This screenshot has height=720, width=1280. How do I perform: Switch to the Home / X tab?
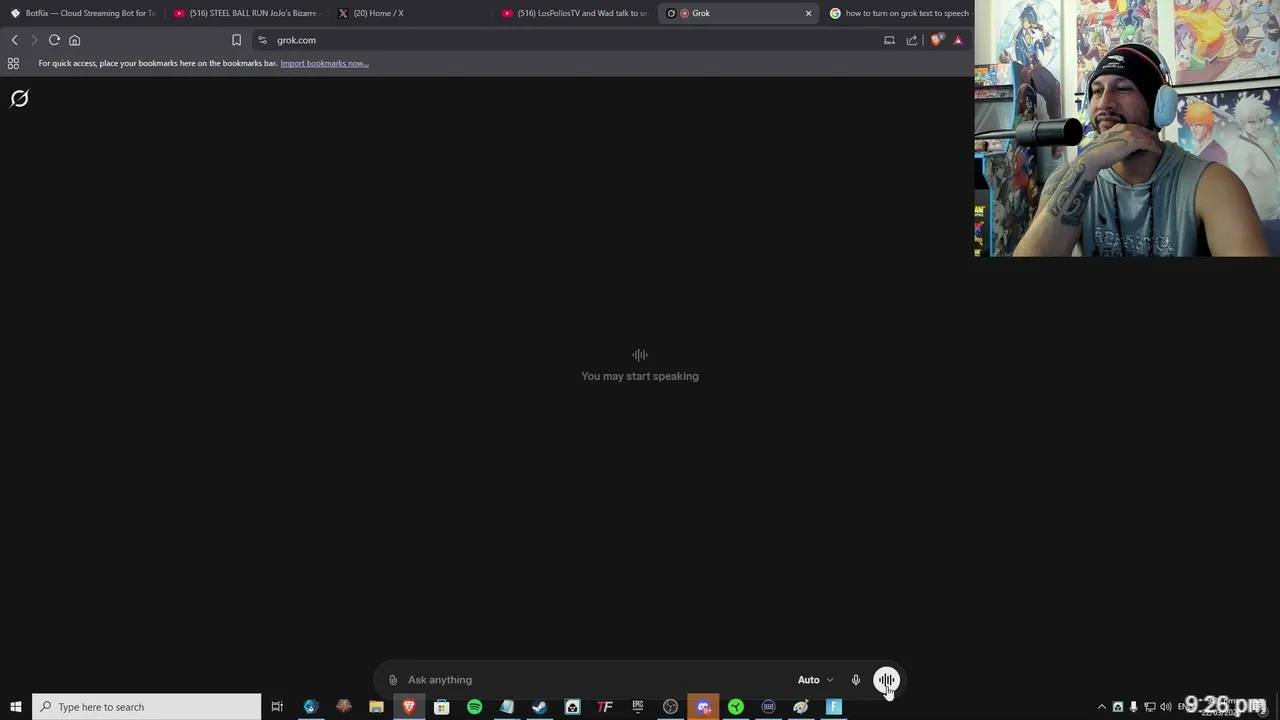[x=410, y=13]
